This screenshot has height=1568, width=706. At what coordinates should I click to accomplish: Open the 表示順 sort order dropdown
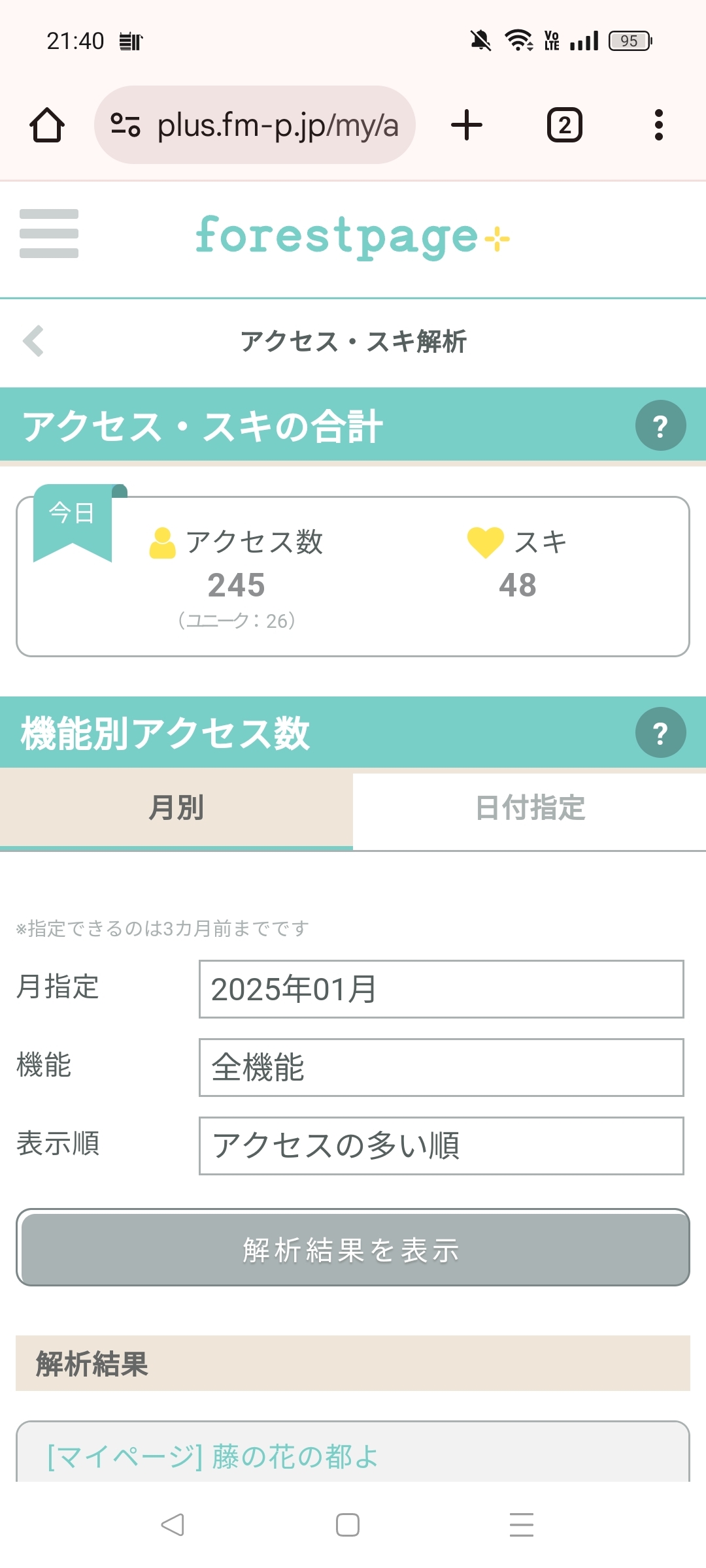click(441, 1146)
